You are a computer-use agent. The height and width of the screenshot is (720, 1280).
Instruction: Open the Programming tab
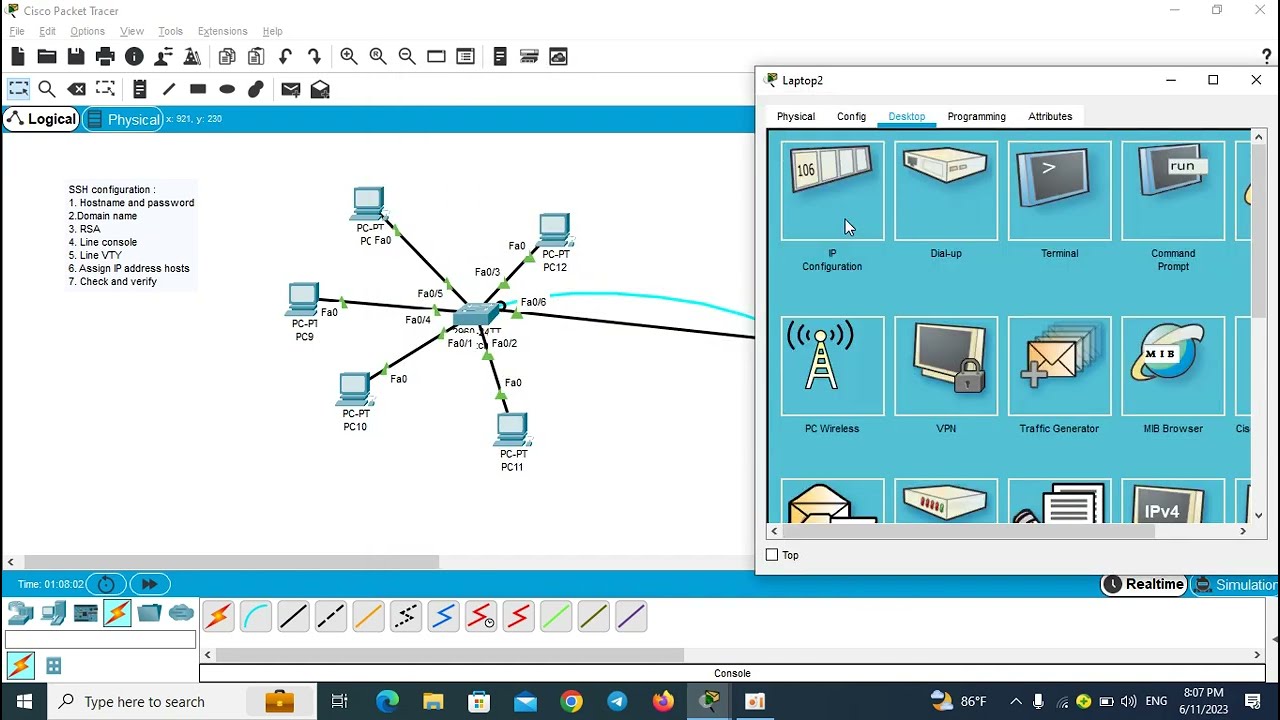976,116
